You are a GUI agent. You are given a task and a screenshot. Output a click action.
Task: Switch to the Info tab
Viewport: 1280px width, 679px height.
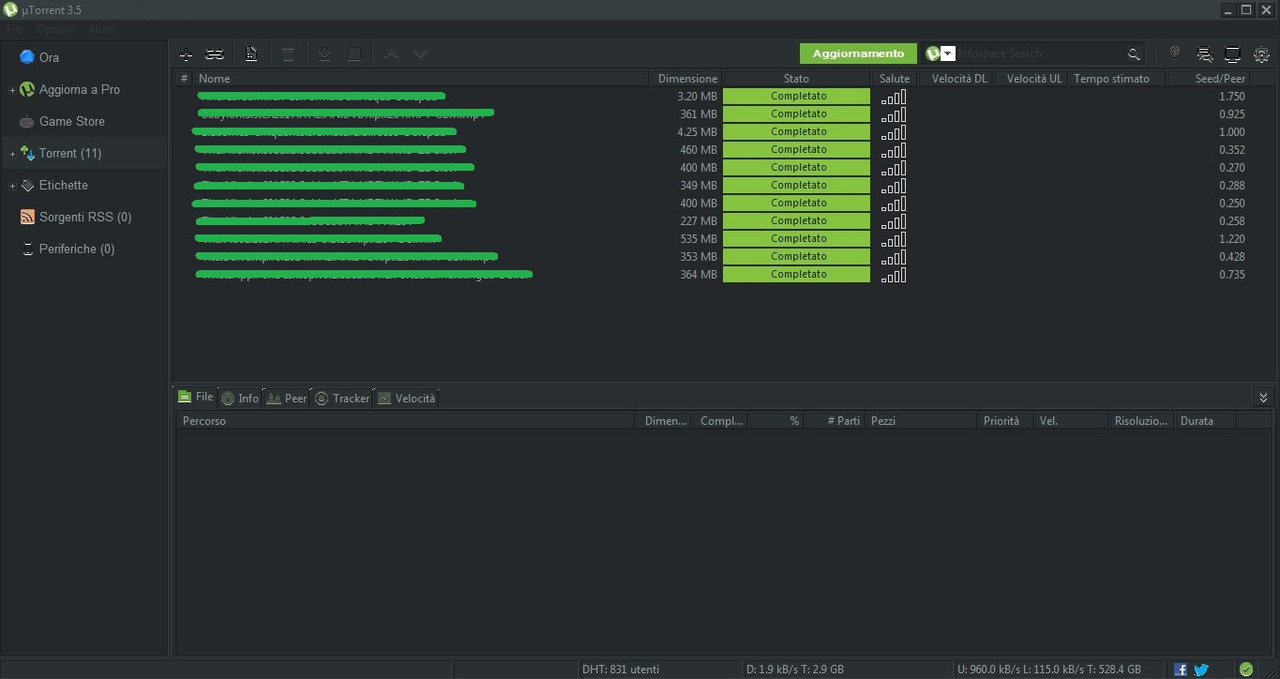(x=239, y=398)
